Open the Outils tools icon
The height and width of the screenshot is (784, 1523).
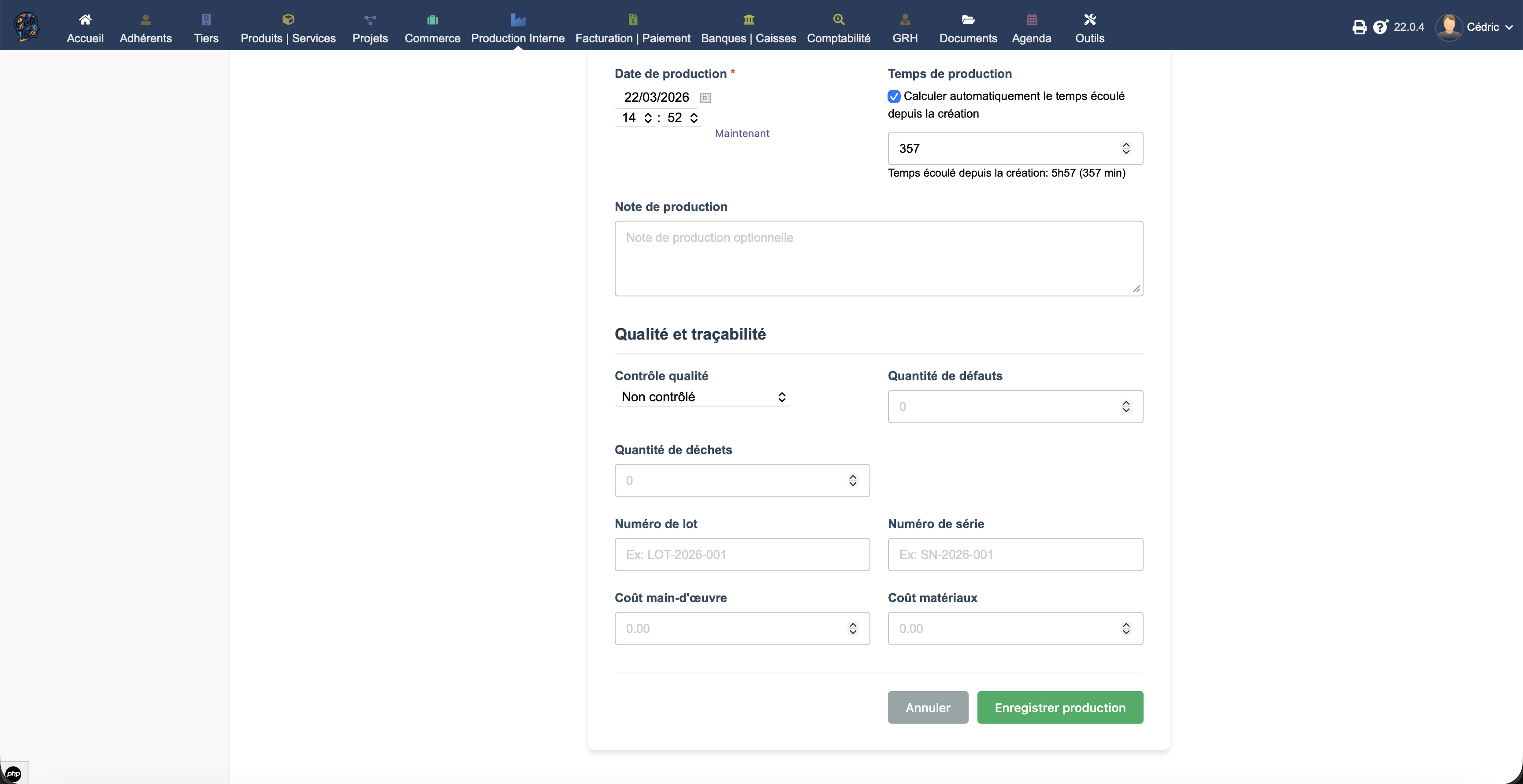(x=1090, y=19)
